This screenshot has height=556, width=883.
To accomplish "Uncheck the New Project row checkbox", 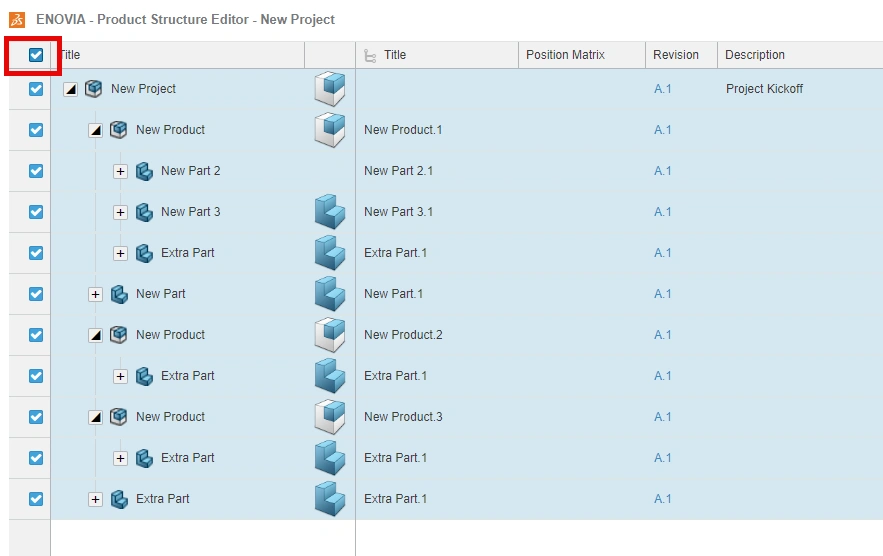I will [x=36, y=89].
